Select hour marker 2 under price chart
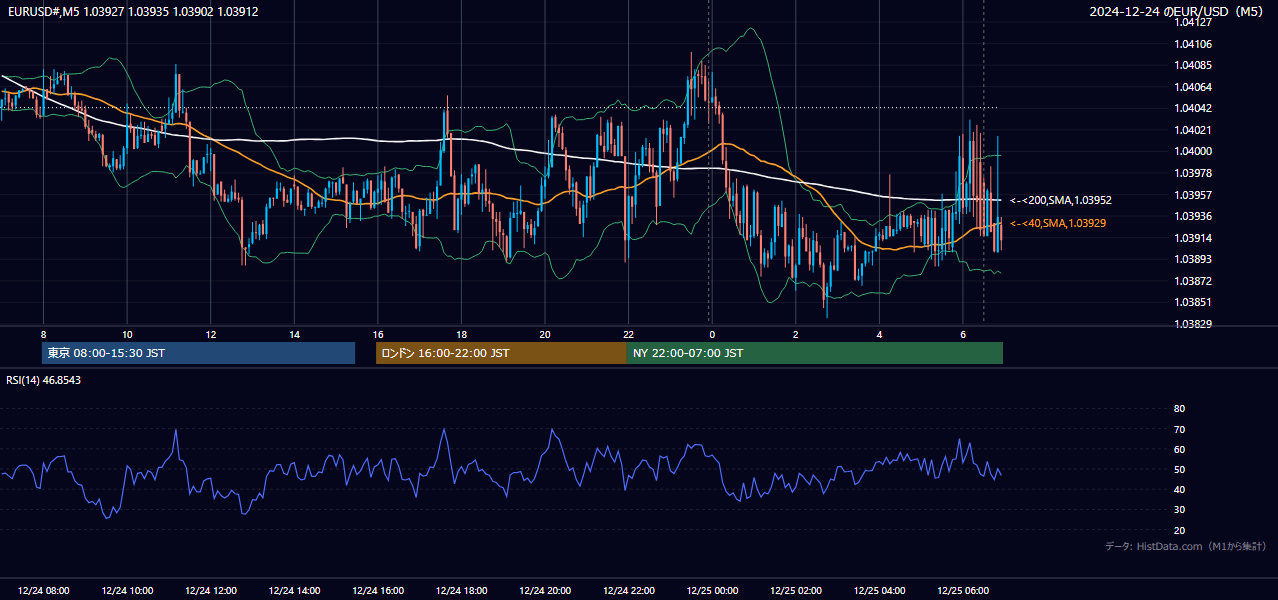The width and height of the screenshot is (1278, 600). click(795, 334)
